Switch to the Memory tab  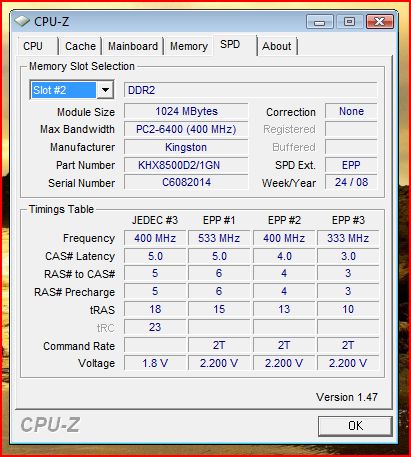(189, 46)
